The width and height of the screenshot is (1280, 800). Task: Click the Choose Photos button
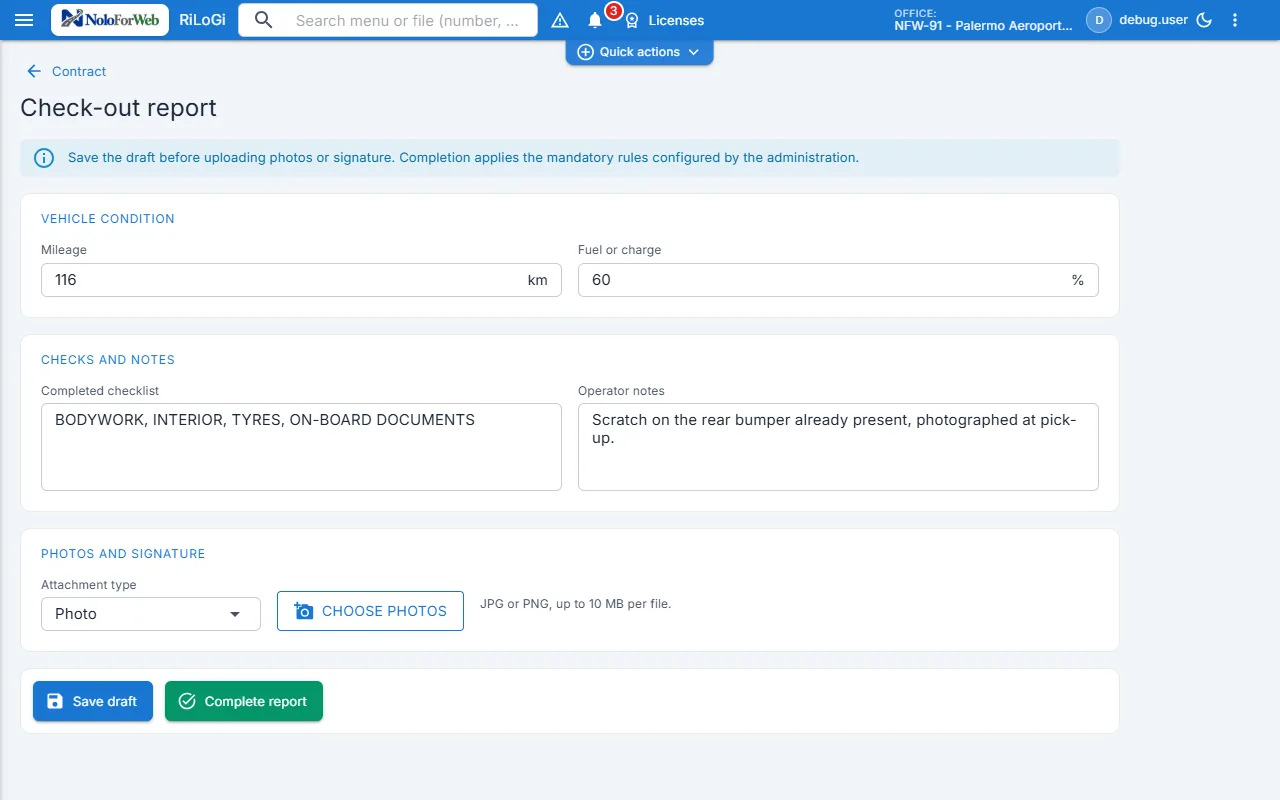(370, 611)
